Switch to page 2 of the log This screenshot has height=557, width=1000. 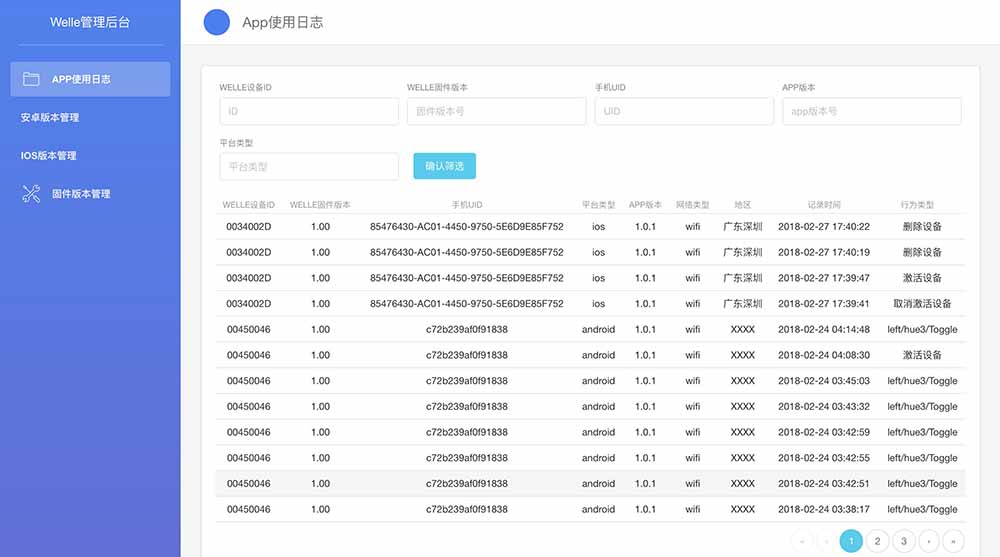877,541
